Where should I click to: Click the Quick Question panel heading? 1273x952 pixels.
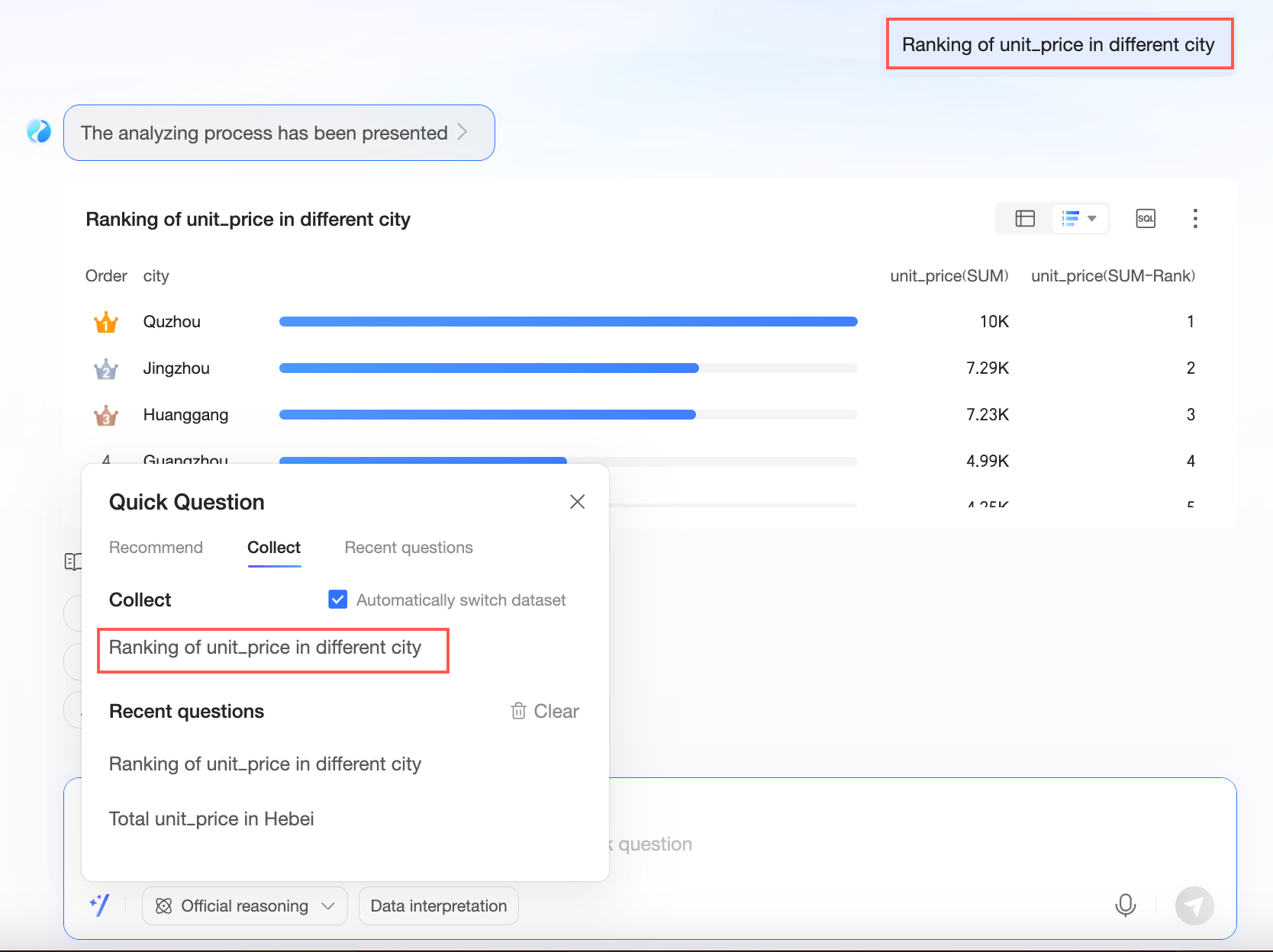[187, 502]
